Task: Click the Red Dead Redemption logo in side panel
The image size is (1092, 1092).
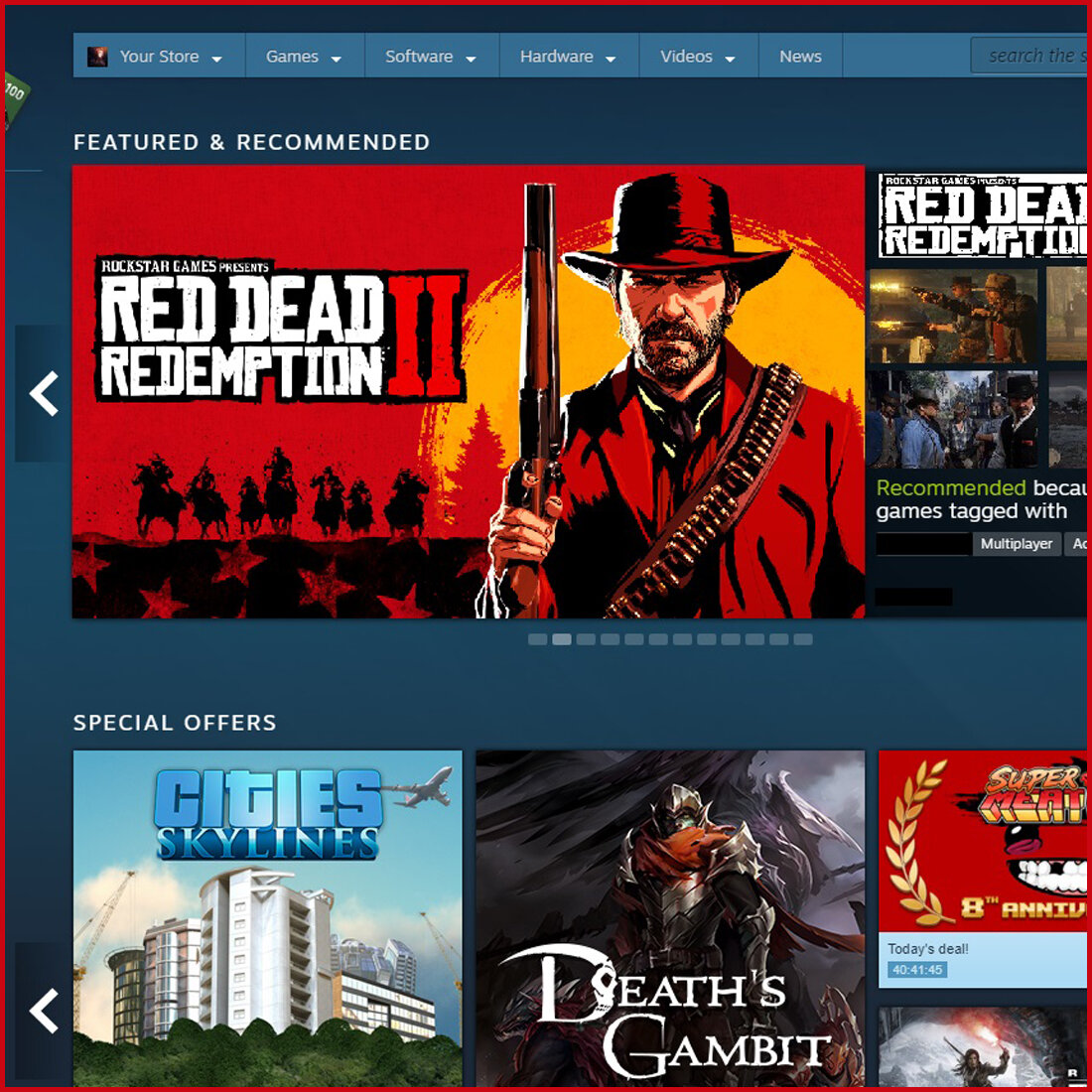Action: tap(983, 215)
